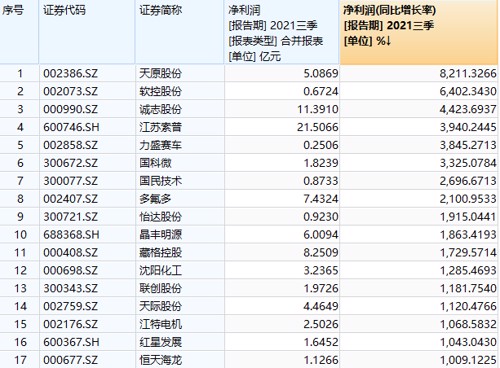
Task: Click the 序号 column header
Action: coord(19,32)
